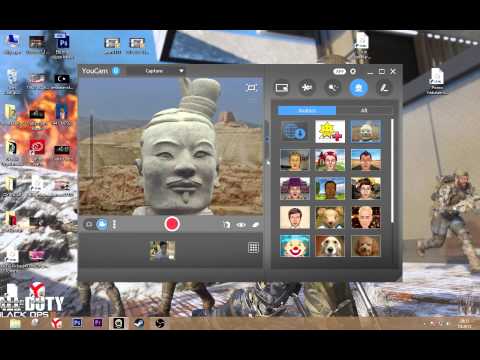Click the full-screen icon on camera preview
This screenshot has height=360, width=480.
[x=251, y=88]
